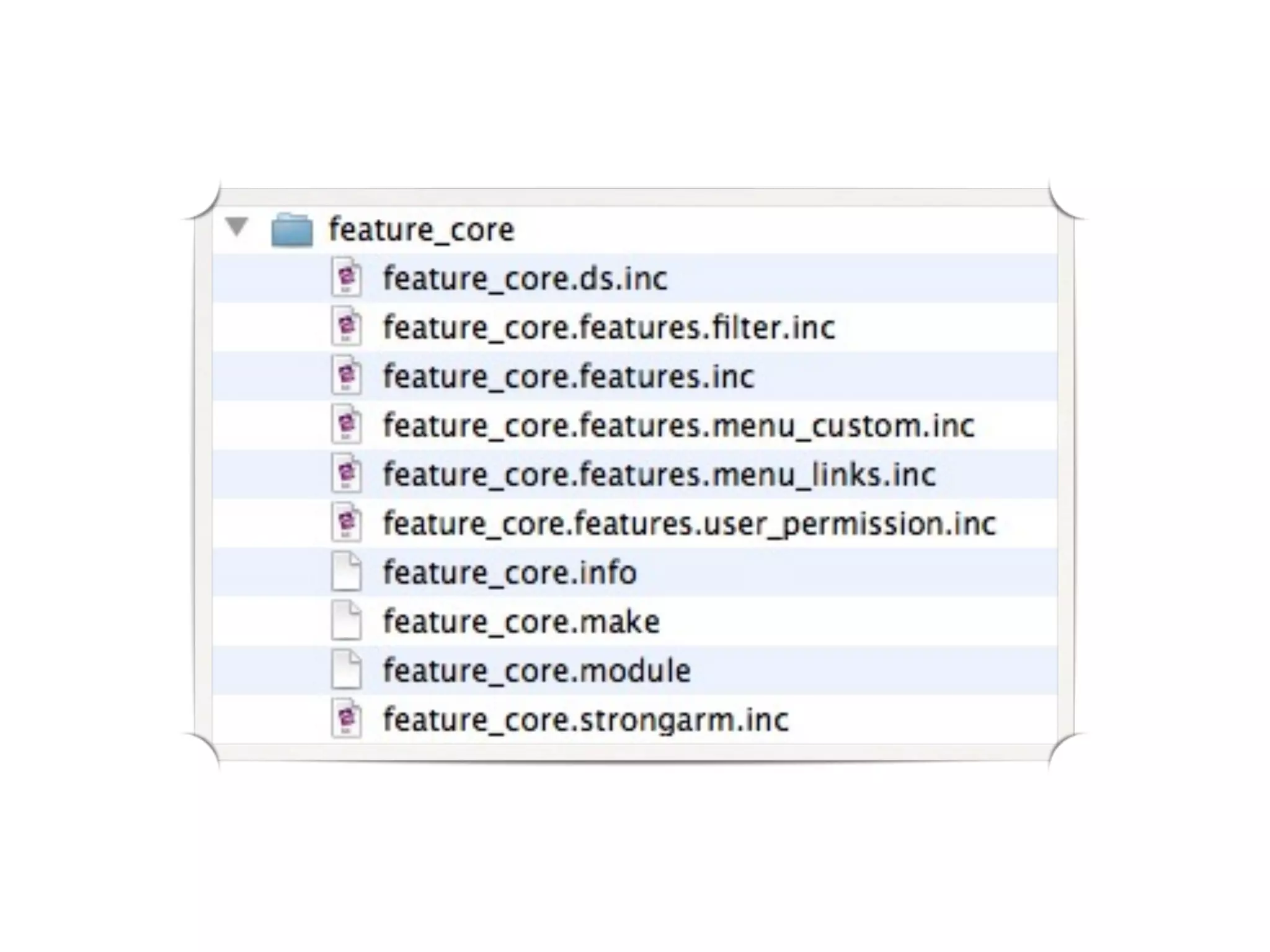This screenshot has width=1270, height=952.
Task: Collapse the feature_core folder disclosure triangle
Action: click(x=236, y=227)
